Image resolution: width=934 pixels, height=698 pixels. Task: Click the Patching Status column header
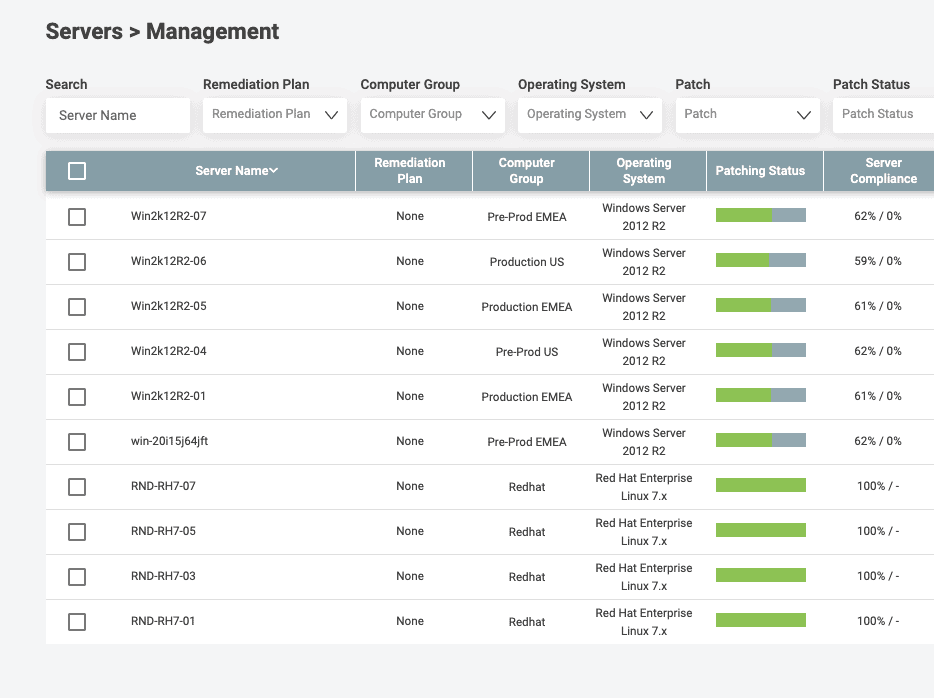[763, 170]
